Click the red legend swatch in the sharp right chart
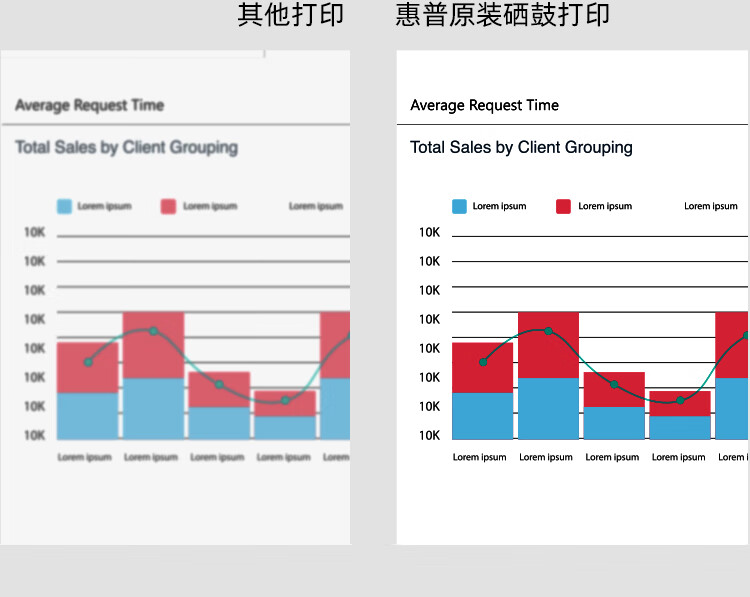The width and height of the screenshot is (750, 597). 563,206
